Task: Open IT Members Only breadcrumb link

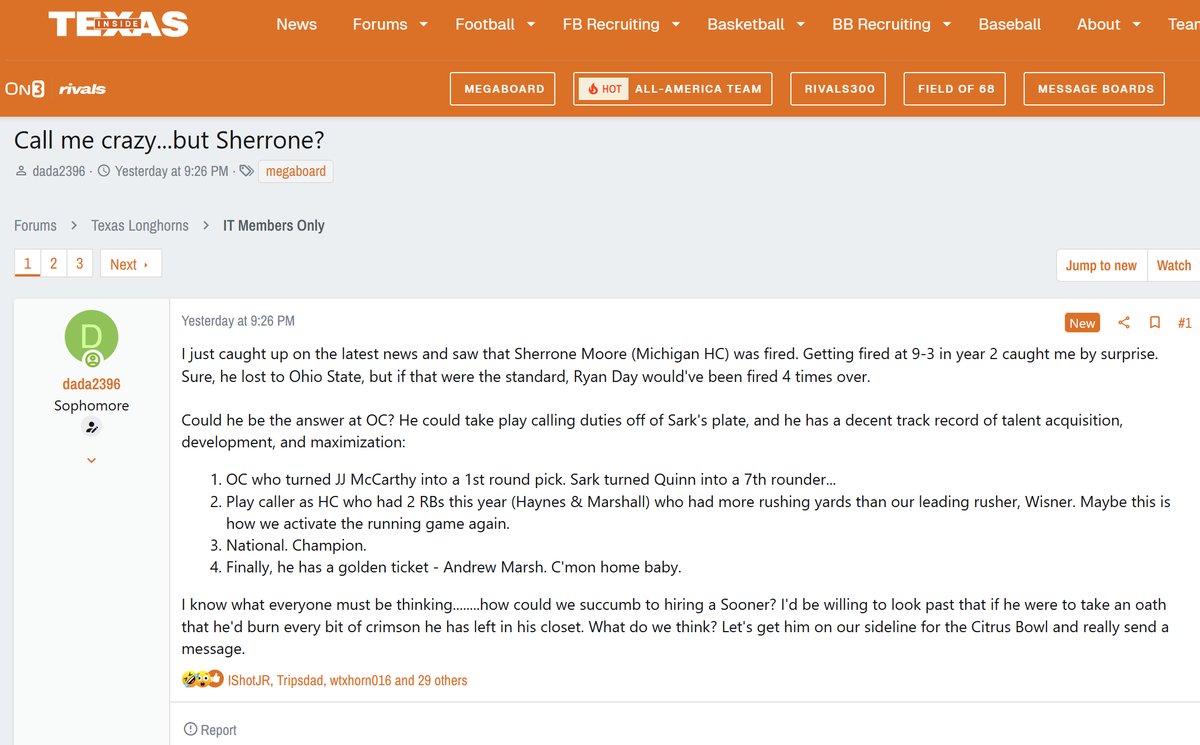Action: click(x=274, y=225)
